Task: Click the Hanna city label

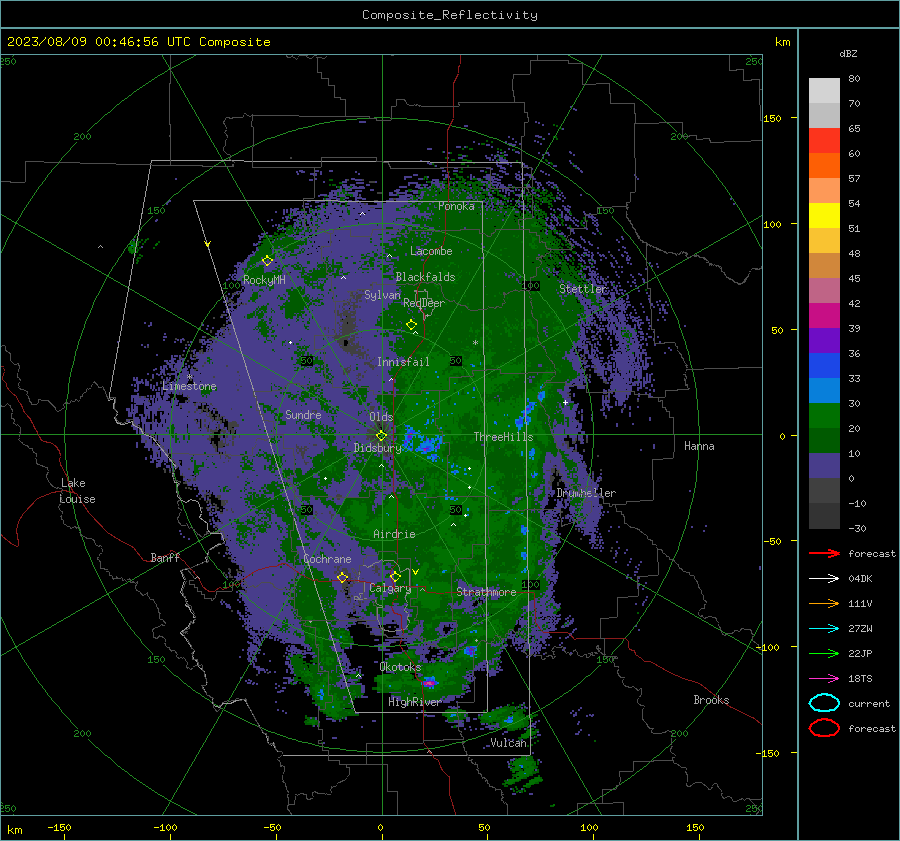Action: (x=699, y=446)
